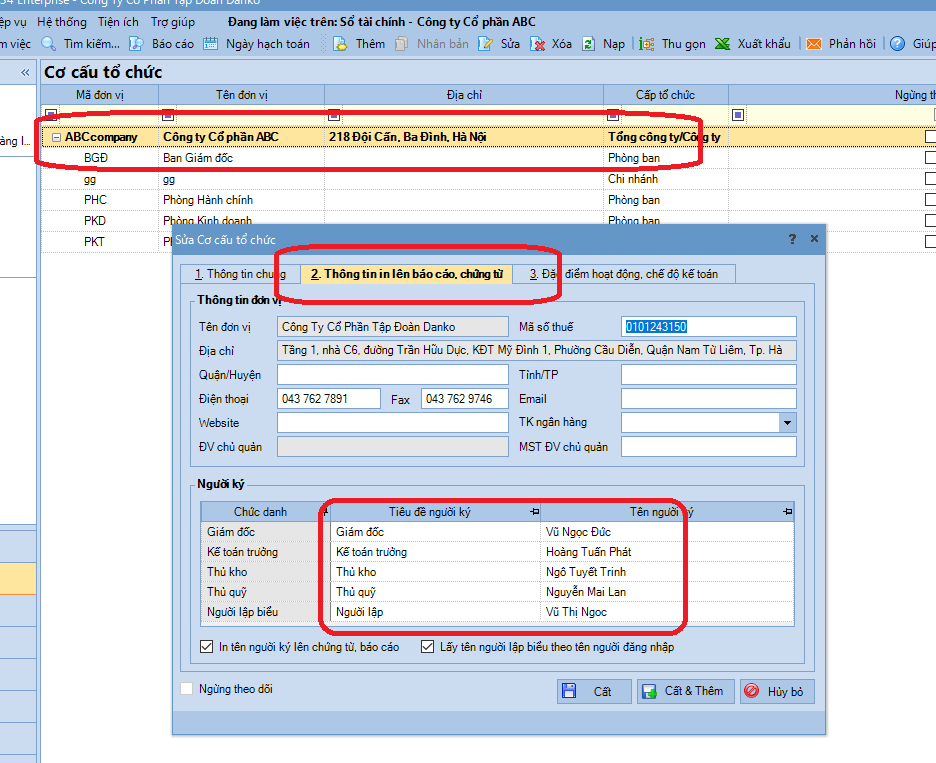The width and height of the screenshot is (936, 763).
Task: Select the Vũ Ngọc Đức signer name cell
Action: pos(667,531)
